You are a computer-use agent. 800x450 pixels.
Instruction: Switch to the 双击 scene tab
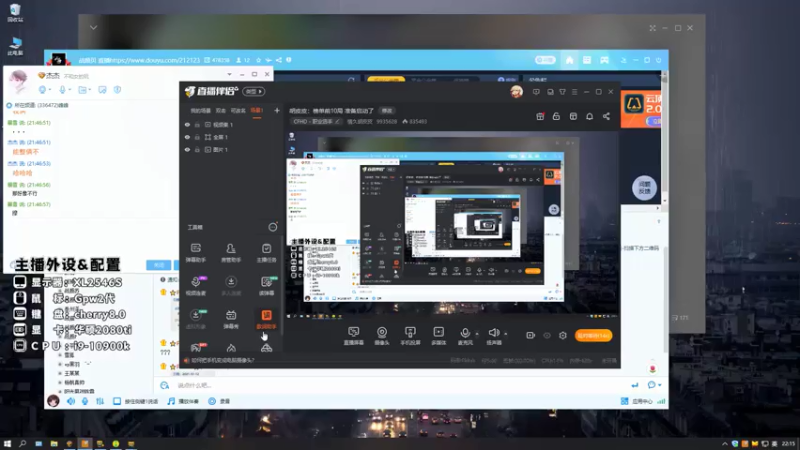coord(220,111)
